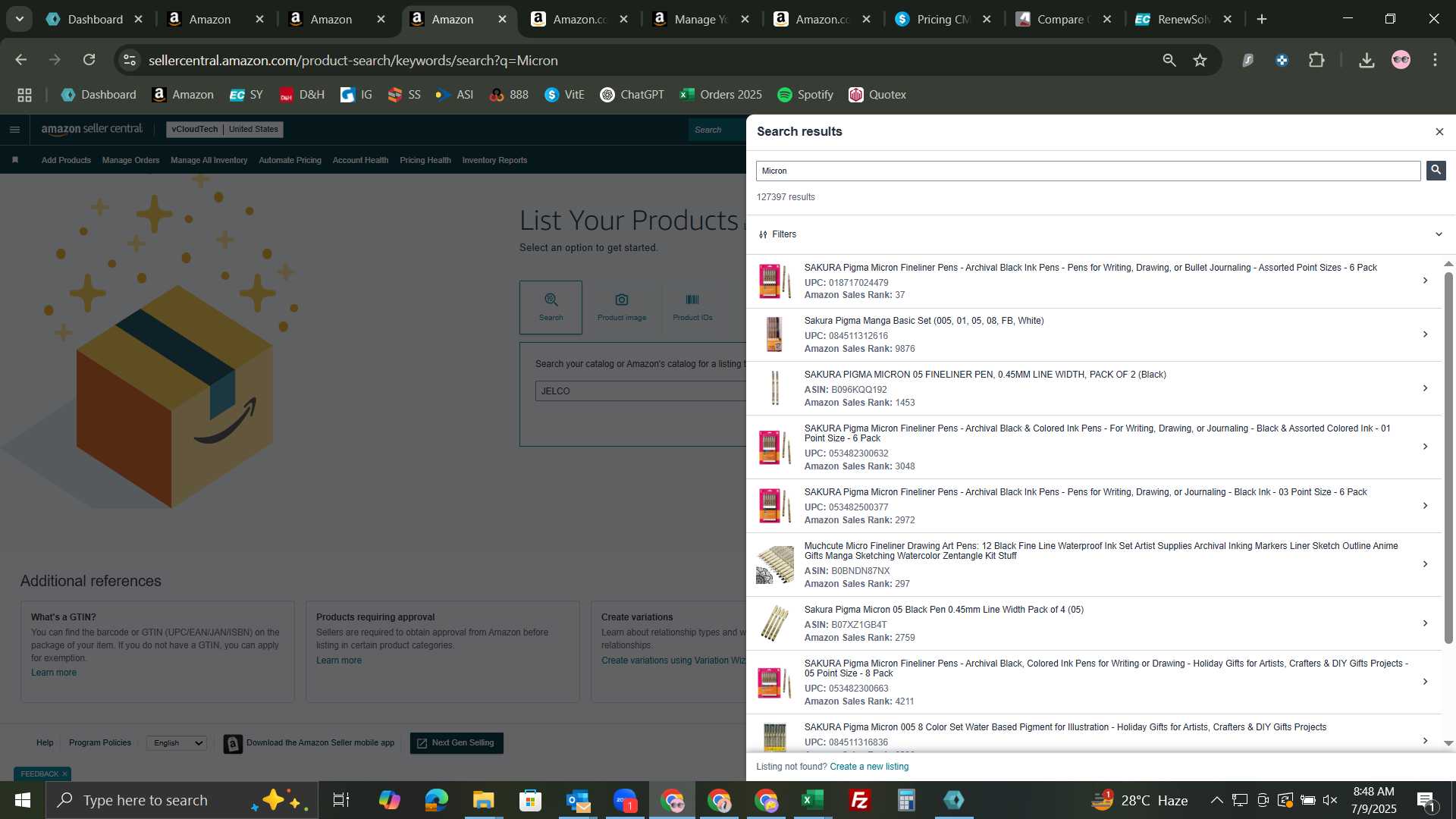
Task: Click thumbnail of Pack of 4 (05) pens
Action: (x=774, y=623)
